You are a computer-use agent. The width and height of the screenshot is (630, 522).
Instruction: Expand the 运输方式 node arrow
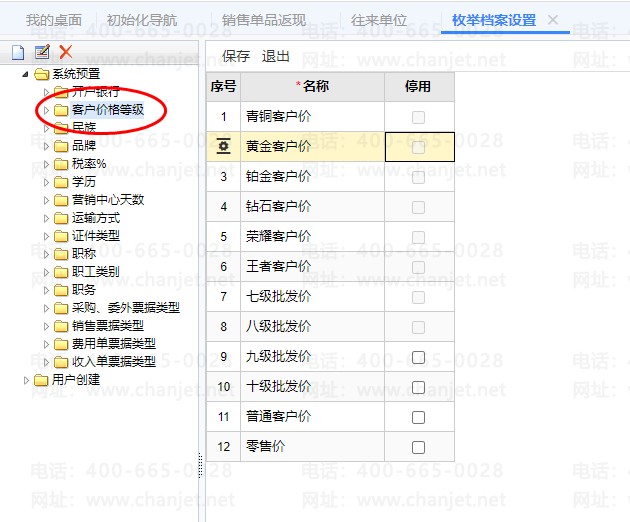46,218
